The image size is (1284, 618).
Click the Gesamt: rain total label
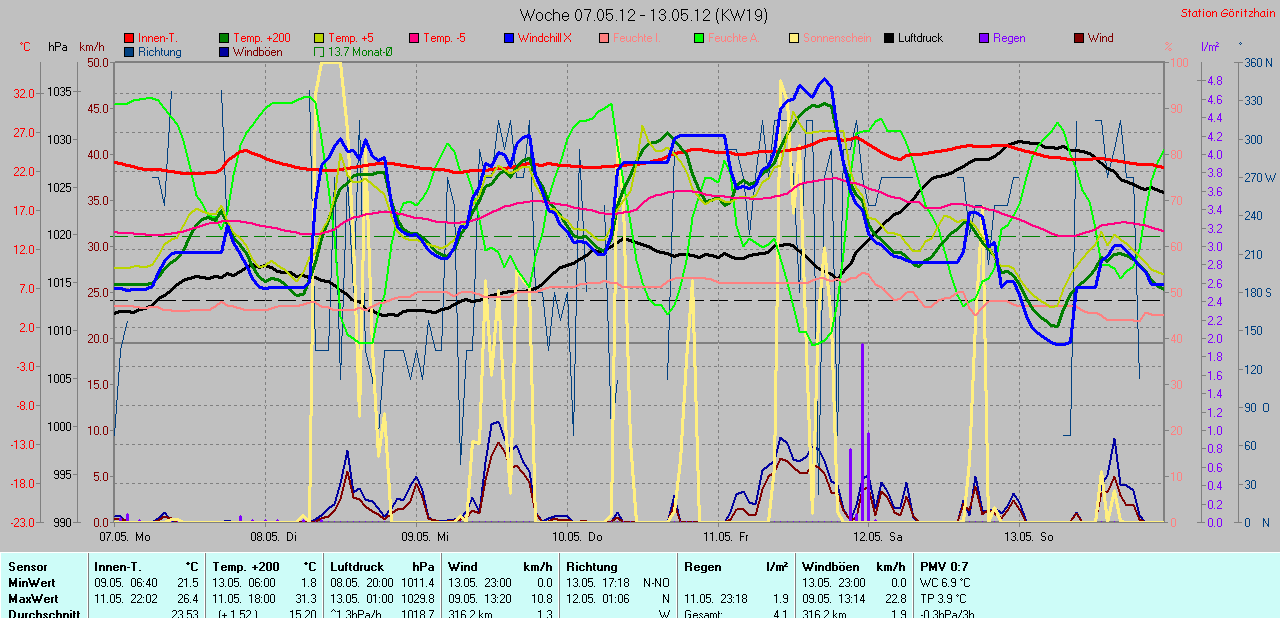703,613
